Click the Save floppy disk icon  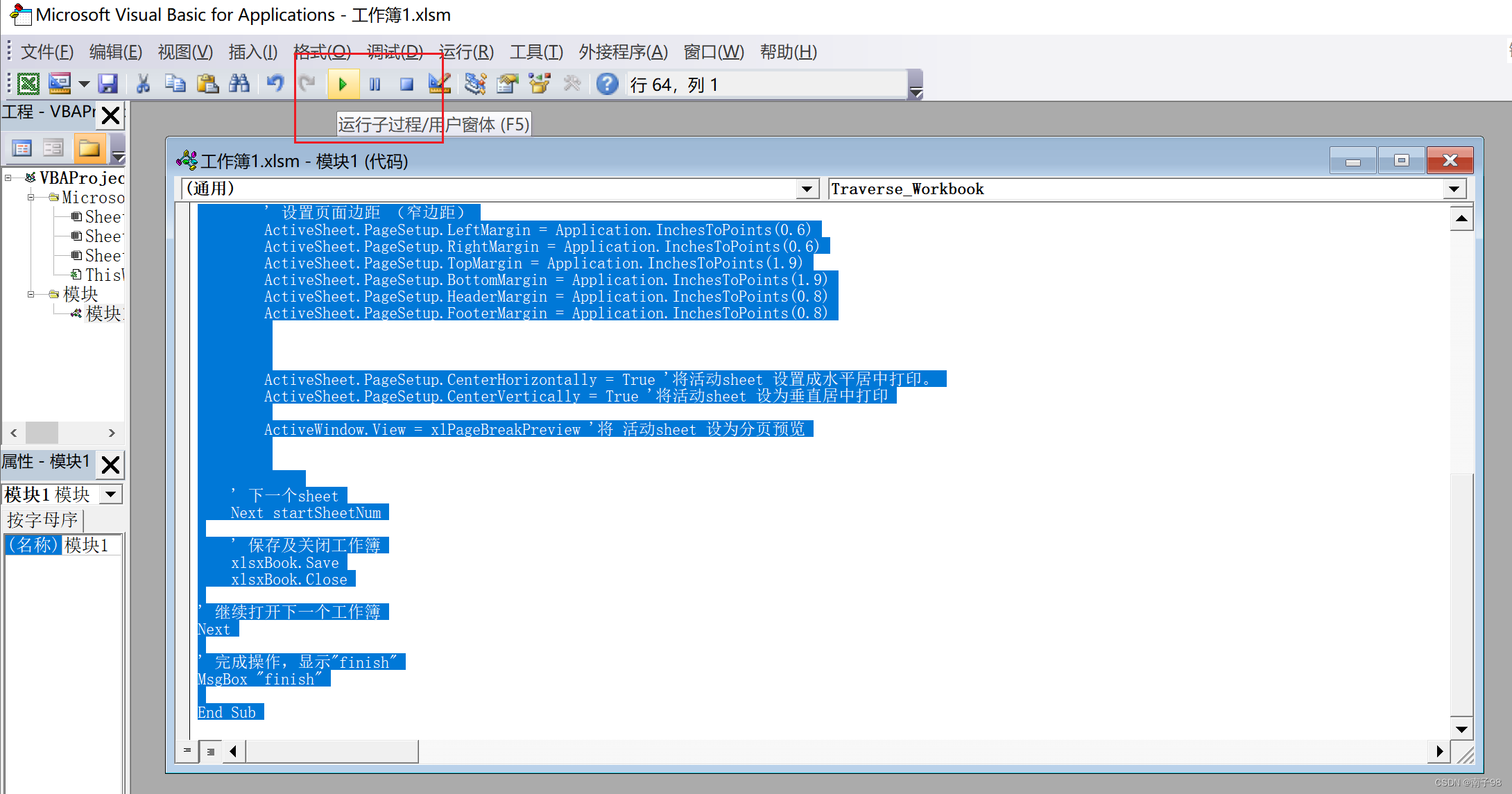tap(108, 85)
